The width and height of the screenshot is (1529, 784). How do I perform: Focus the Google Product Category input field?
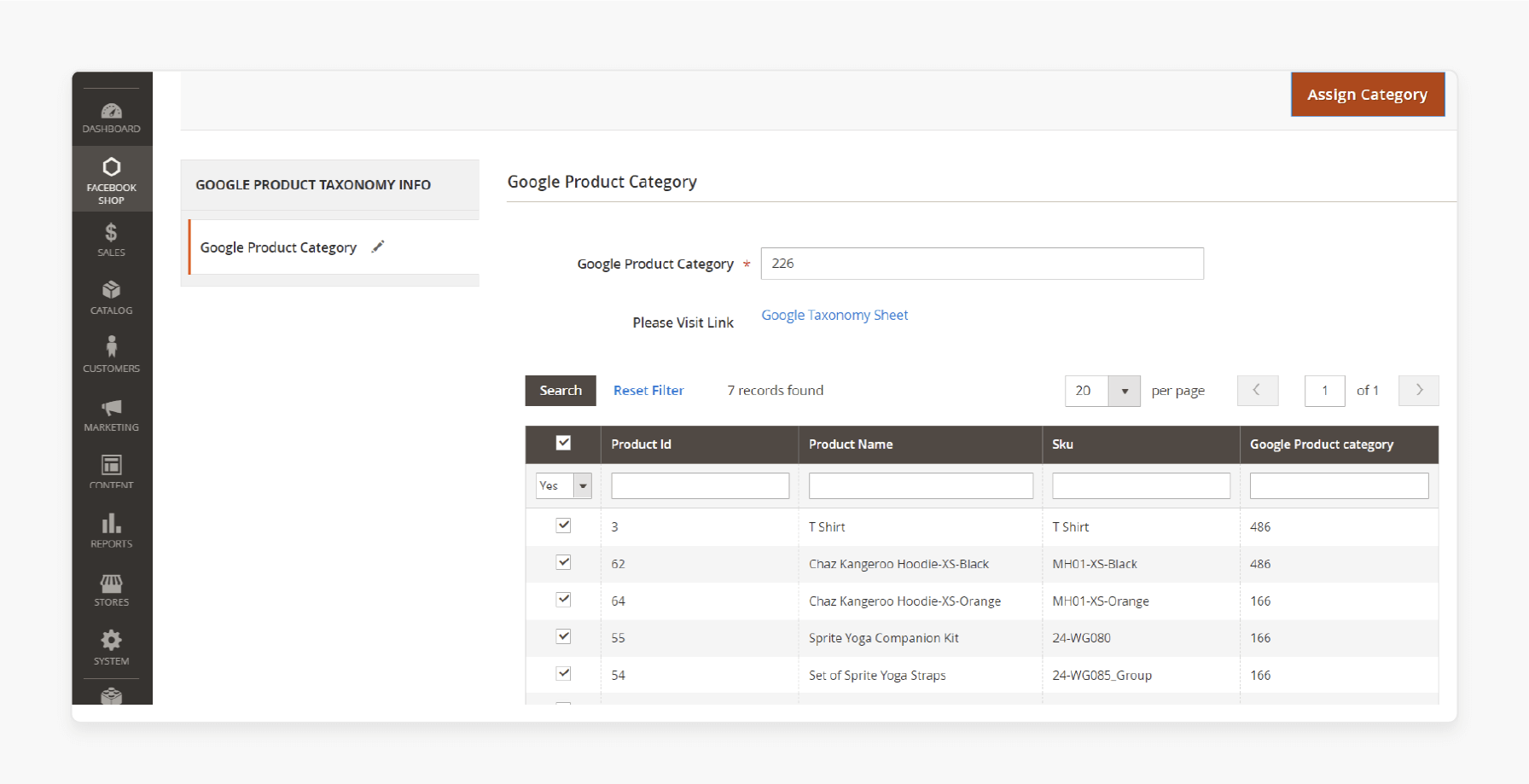click(x=982, y=264)
